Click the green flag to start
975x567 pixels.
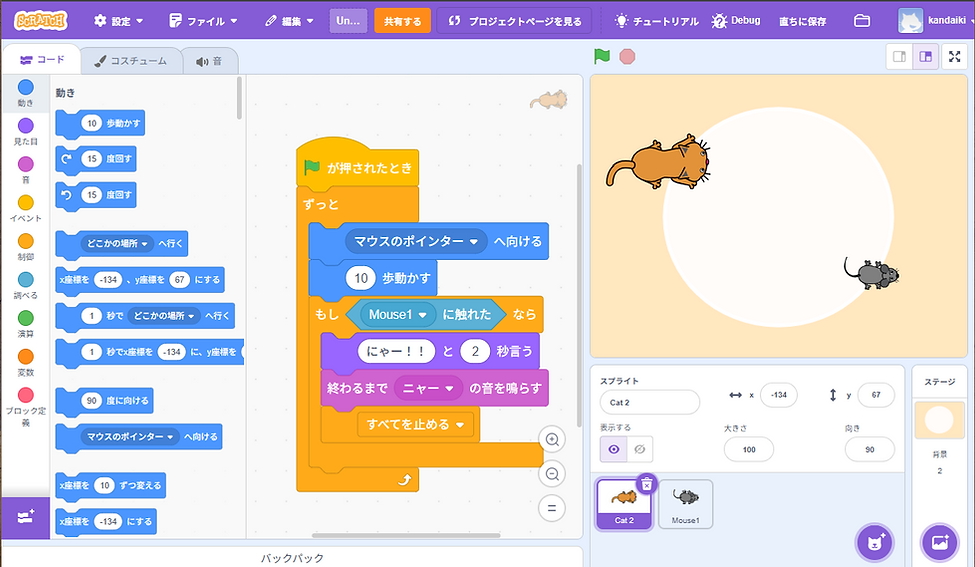(x=601, y=57)
